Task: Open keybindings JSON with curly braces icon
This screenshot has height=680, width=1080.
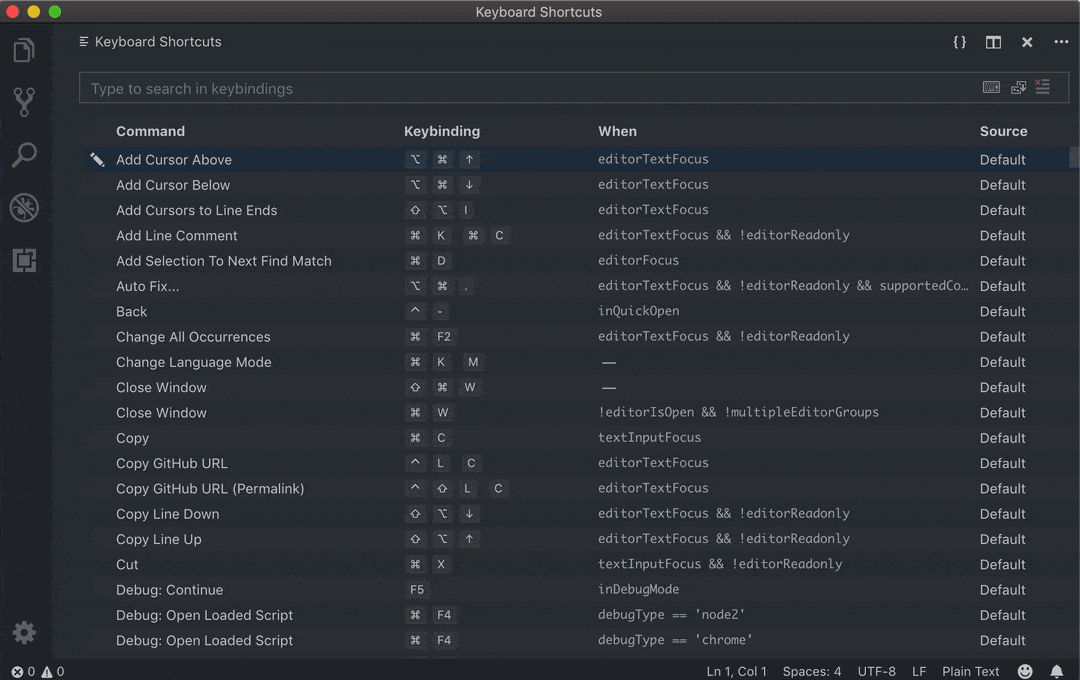Action: [959, 42]
